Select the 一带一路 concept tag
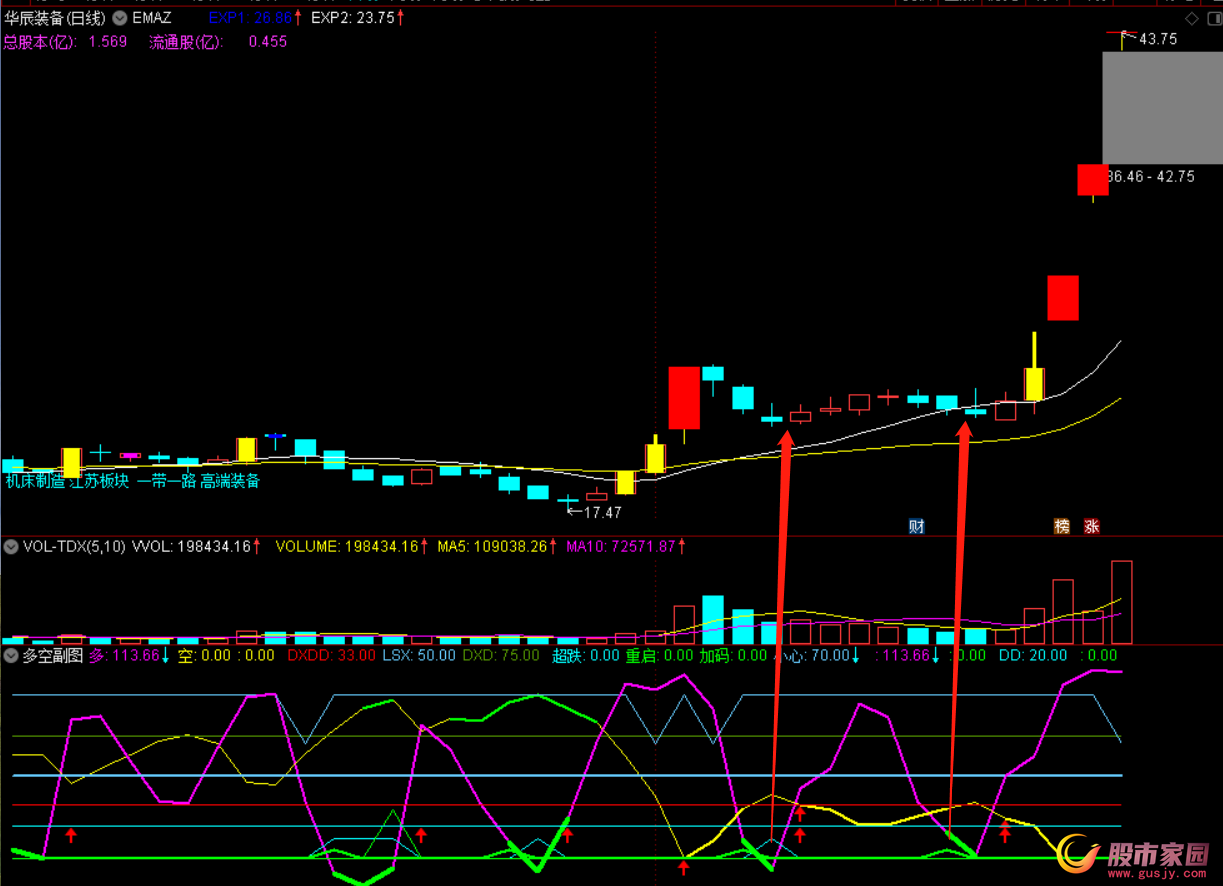The height and width of the screenshot is (886, 1223). [166, 481]
